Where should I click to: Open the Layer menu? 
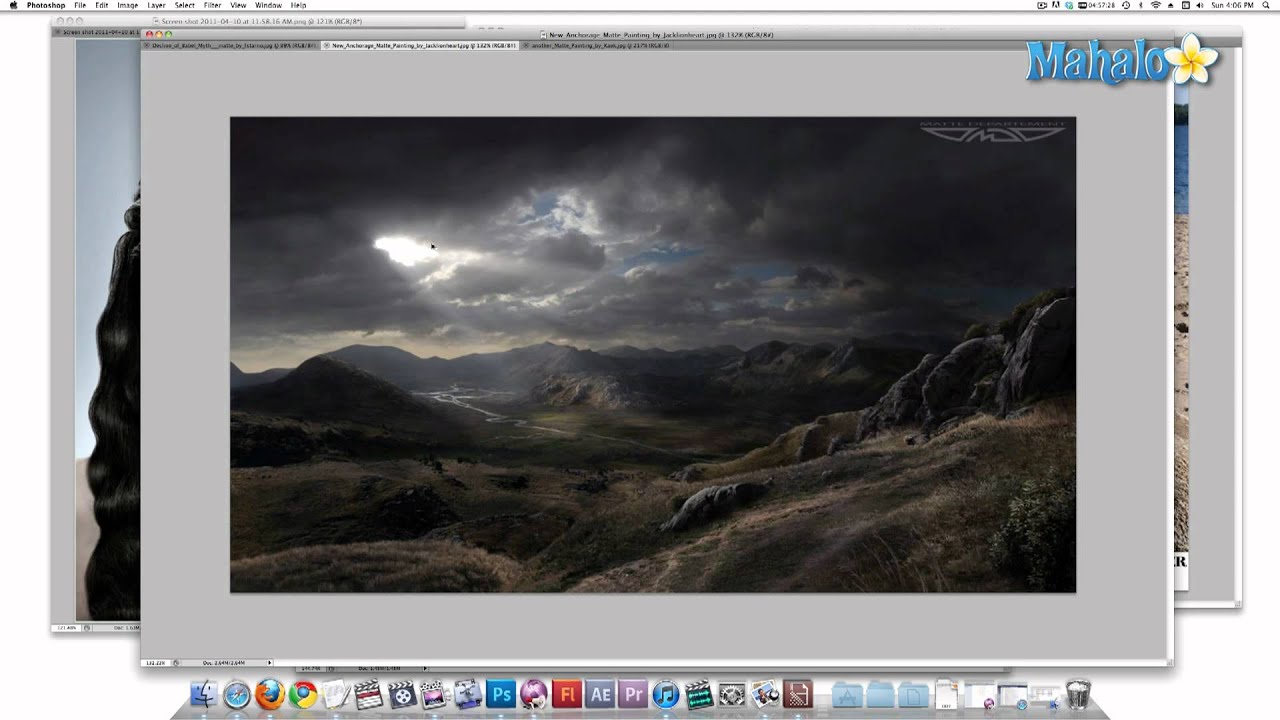pos(157,5)
